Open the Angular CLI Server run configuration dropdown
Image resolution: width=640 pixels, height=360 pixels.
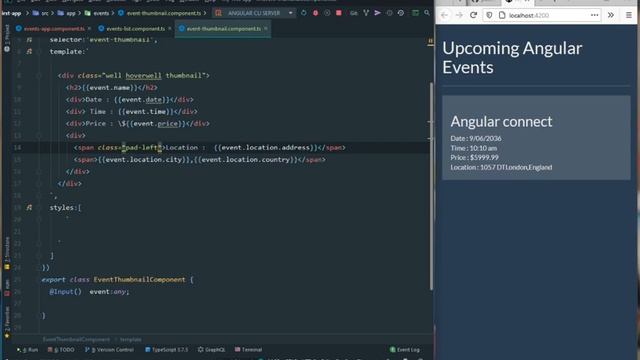click(x=254, y=13)
